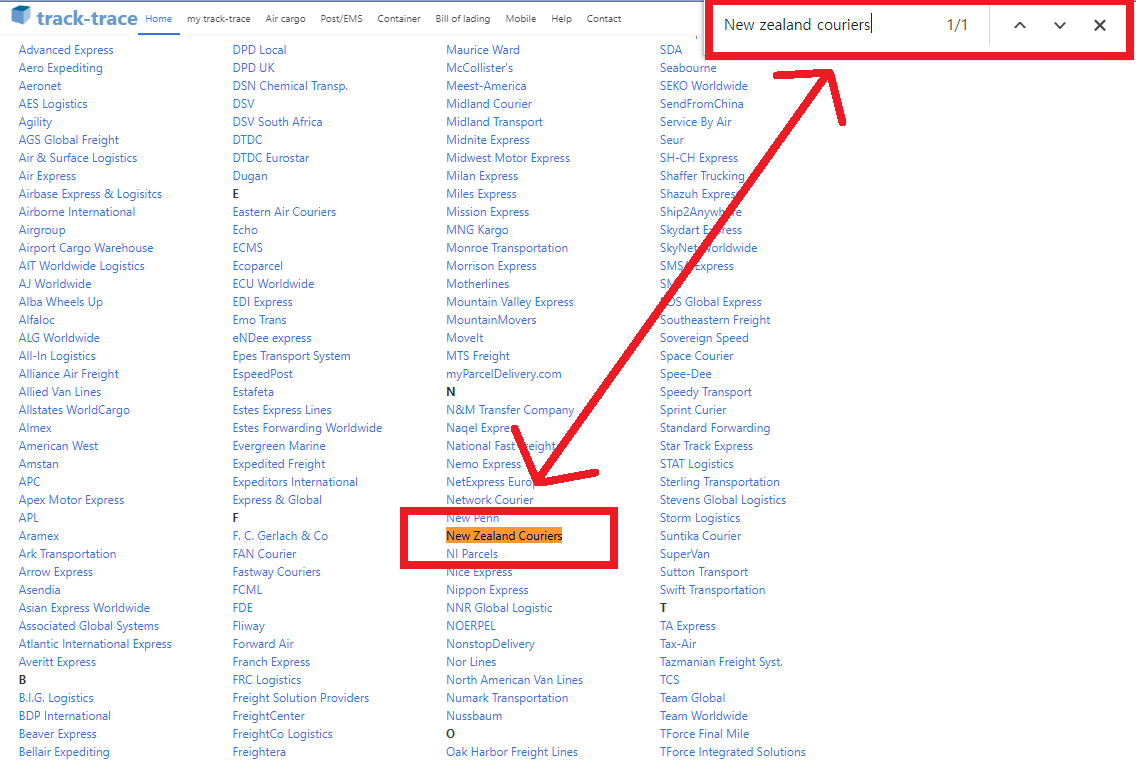Open the Star Track Express link
Viewport: 1136px width, 761px height.
[706, 446]
